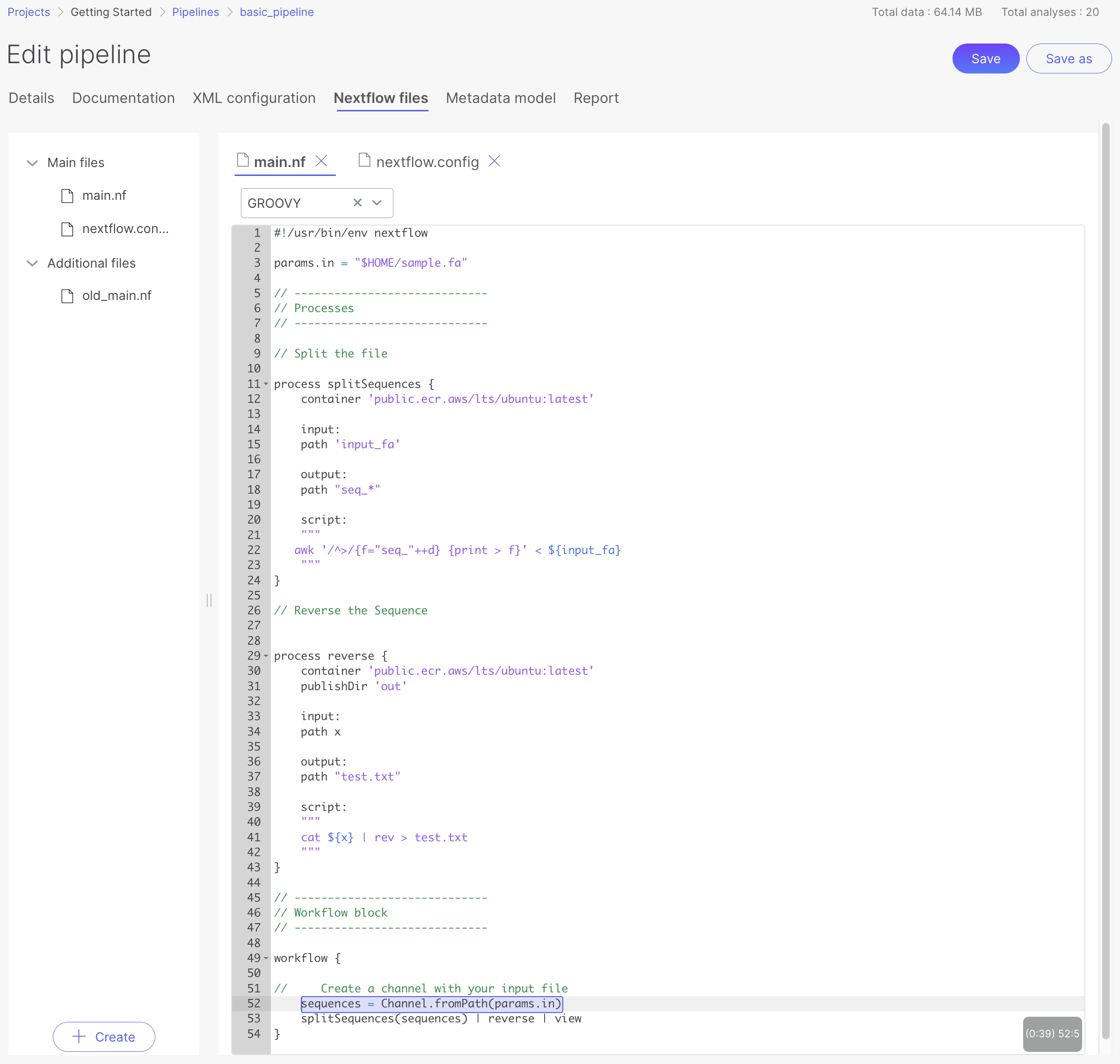Save the pipeline
Screen dimensions: 1120x1064
985,58
